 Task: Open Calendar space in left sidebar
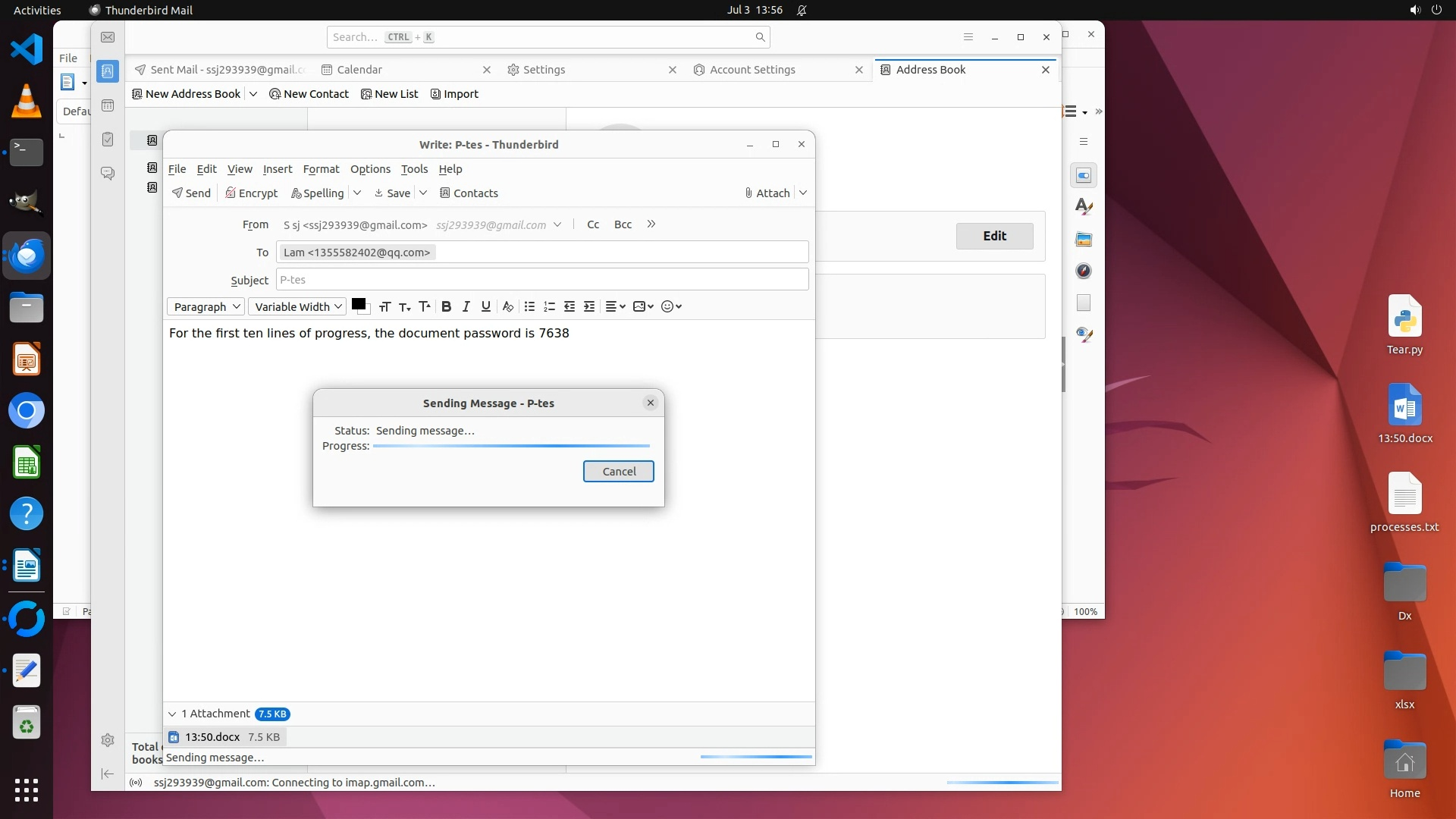tap(108, 105)
